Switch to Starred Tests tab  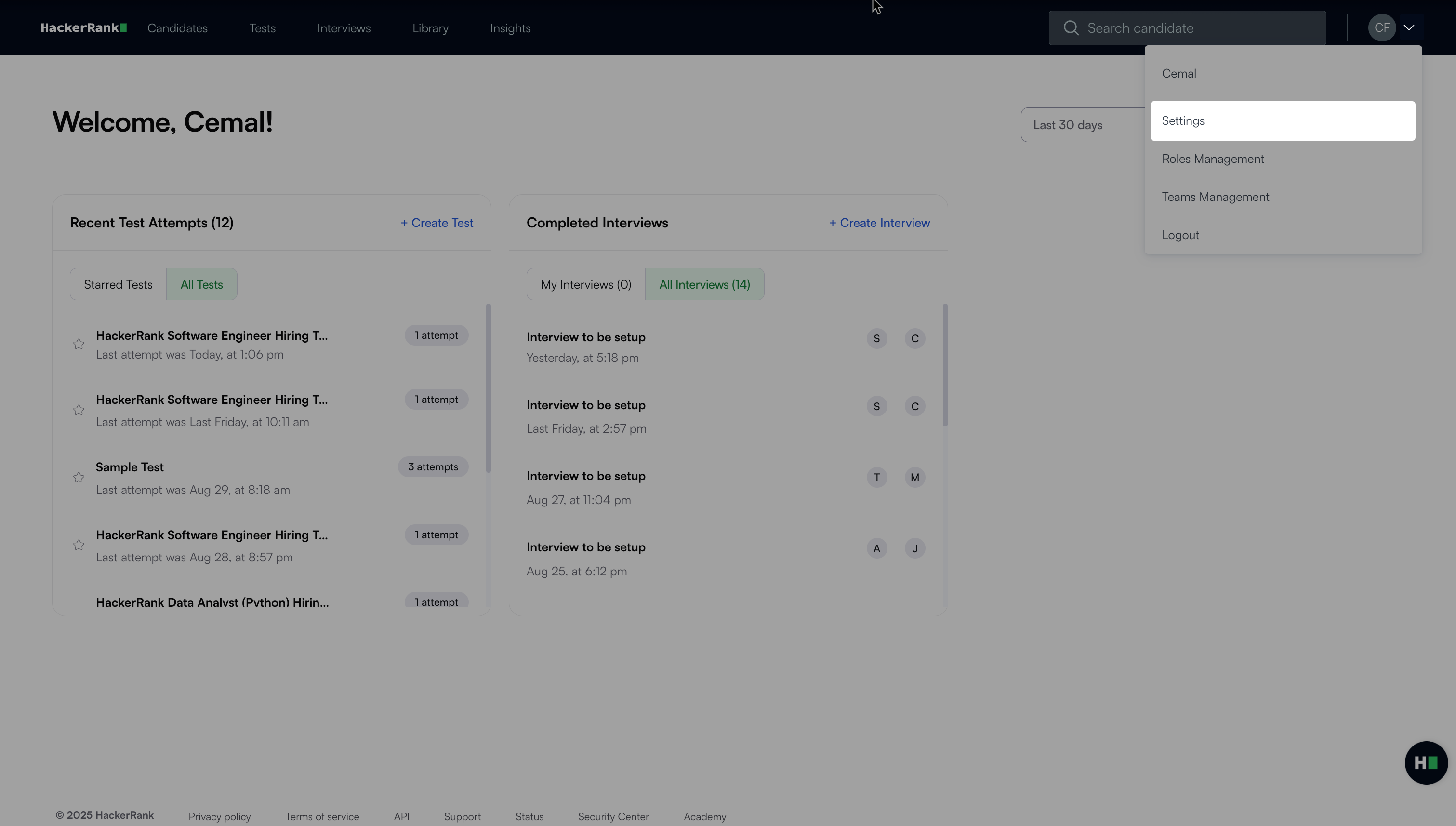click(118, 284)
